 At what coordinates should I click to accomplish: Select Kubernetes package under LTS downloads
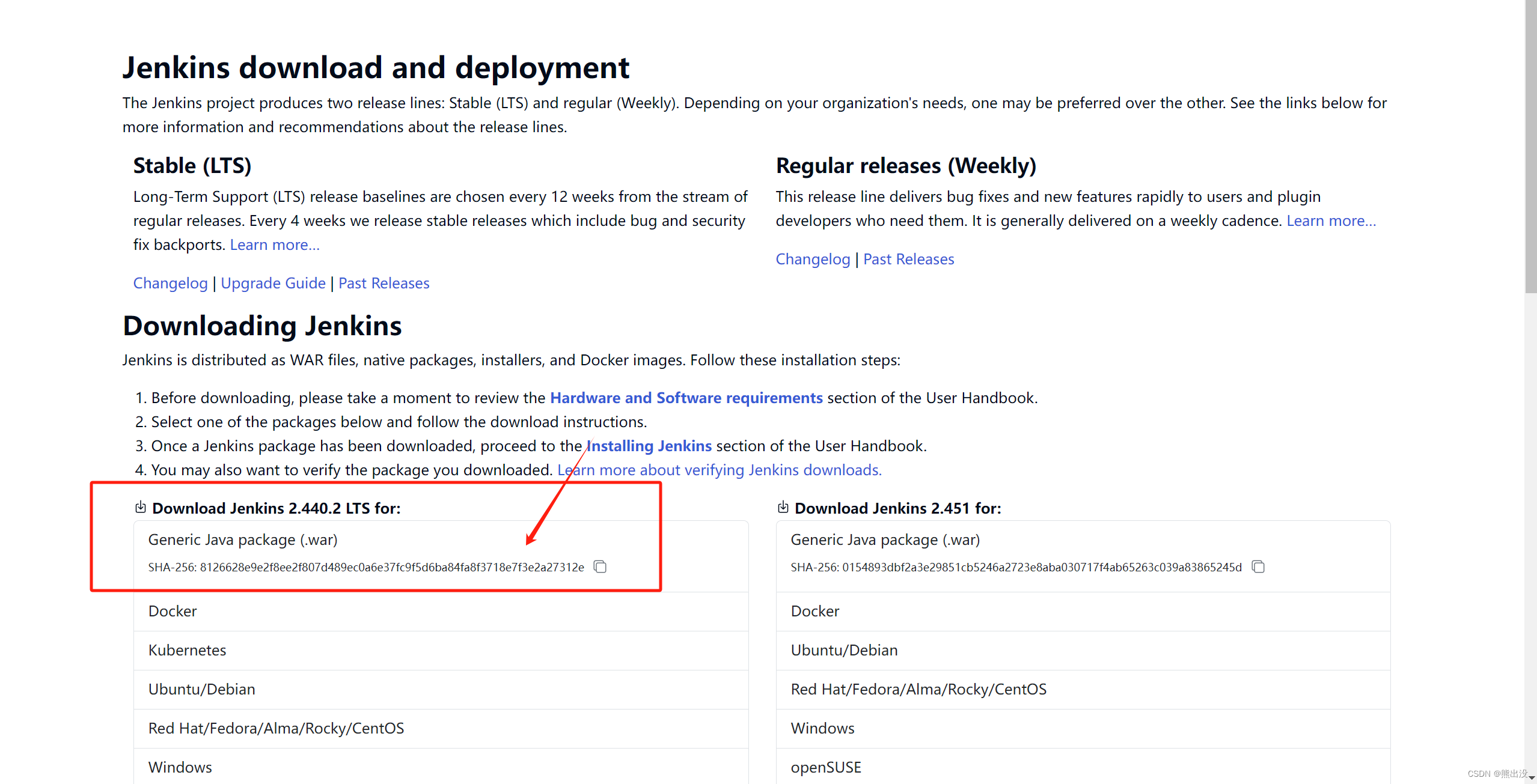pyautogui.click(x=187, y=650)
